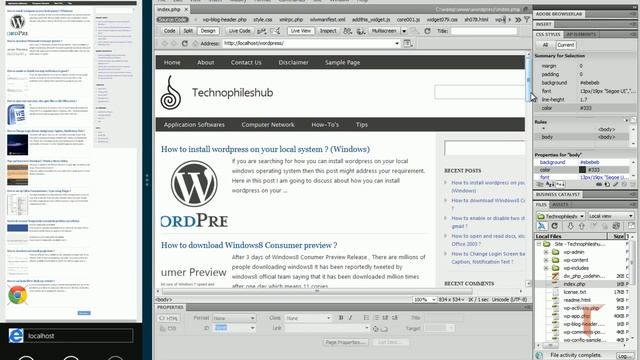Expand the Adobe BrowserLab panel
The image size is (640, 360).
[558, 14]
